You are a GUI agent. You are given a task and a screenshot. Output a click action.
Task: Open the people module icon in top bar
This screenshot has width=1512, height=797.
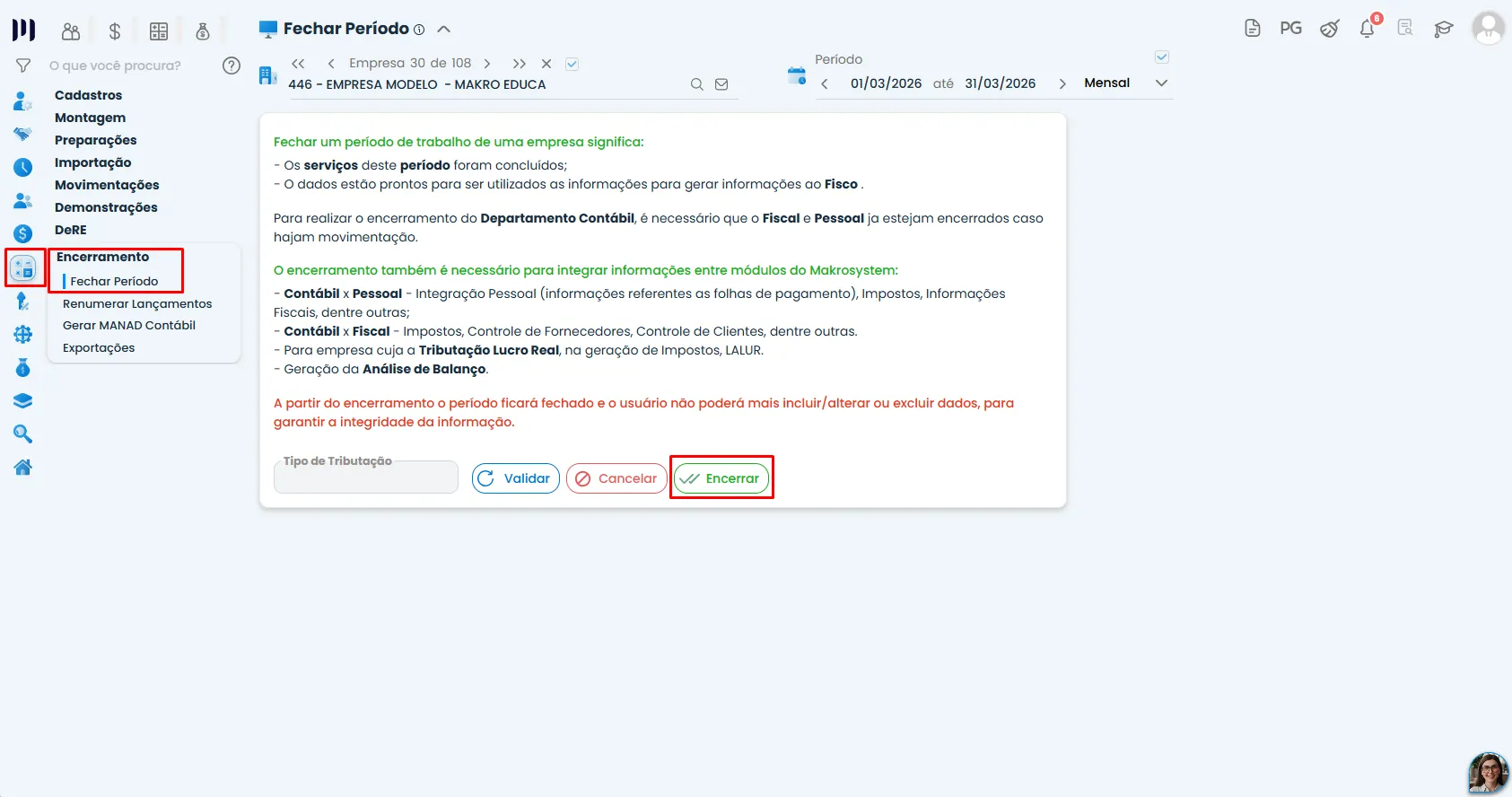point(71,31)
